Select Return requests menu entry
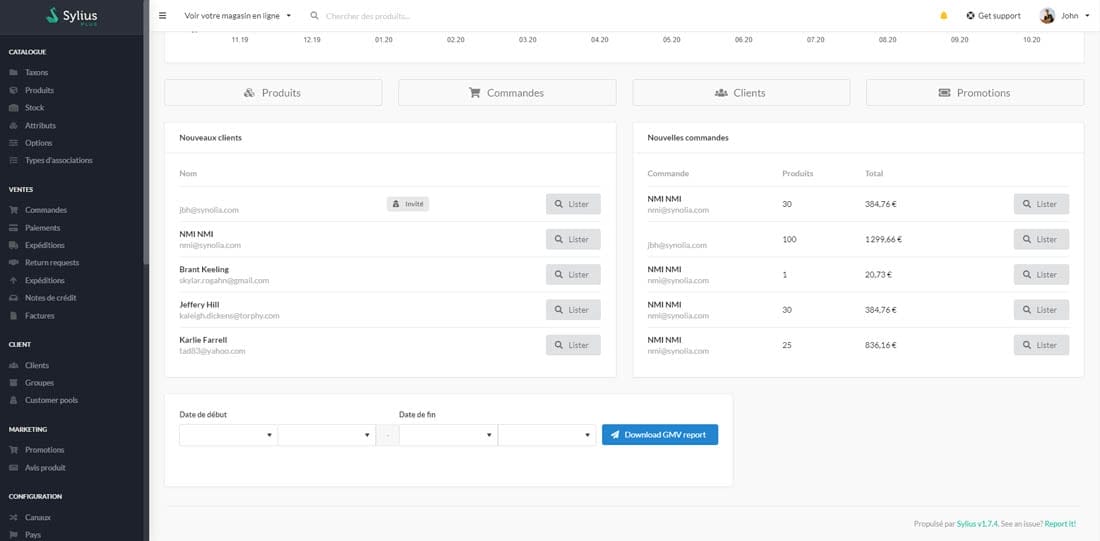1100x541 pixels. [52, 262]
